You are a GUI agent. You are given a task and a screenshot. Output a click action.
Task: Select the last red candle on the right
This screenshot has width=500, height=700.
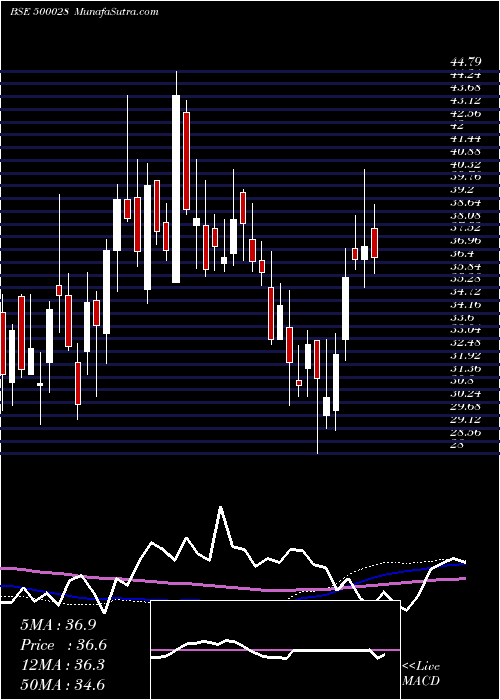(x=374, y=243)
